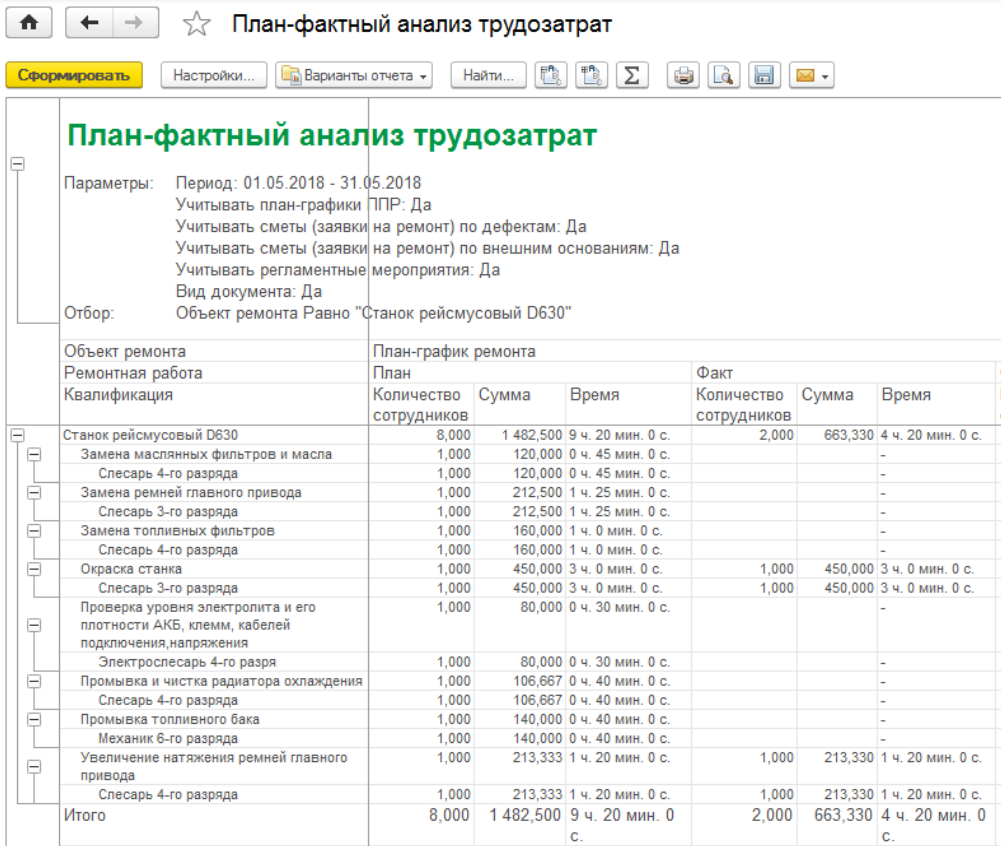Select plan sum 120,000 in Замена маслянных row
Viewport: 1001px width, 846px height.
(538, 455)
